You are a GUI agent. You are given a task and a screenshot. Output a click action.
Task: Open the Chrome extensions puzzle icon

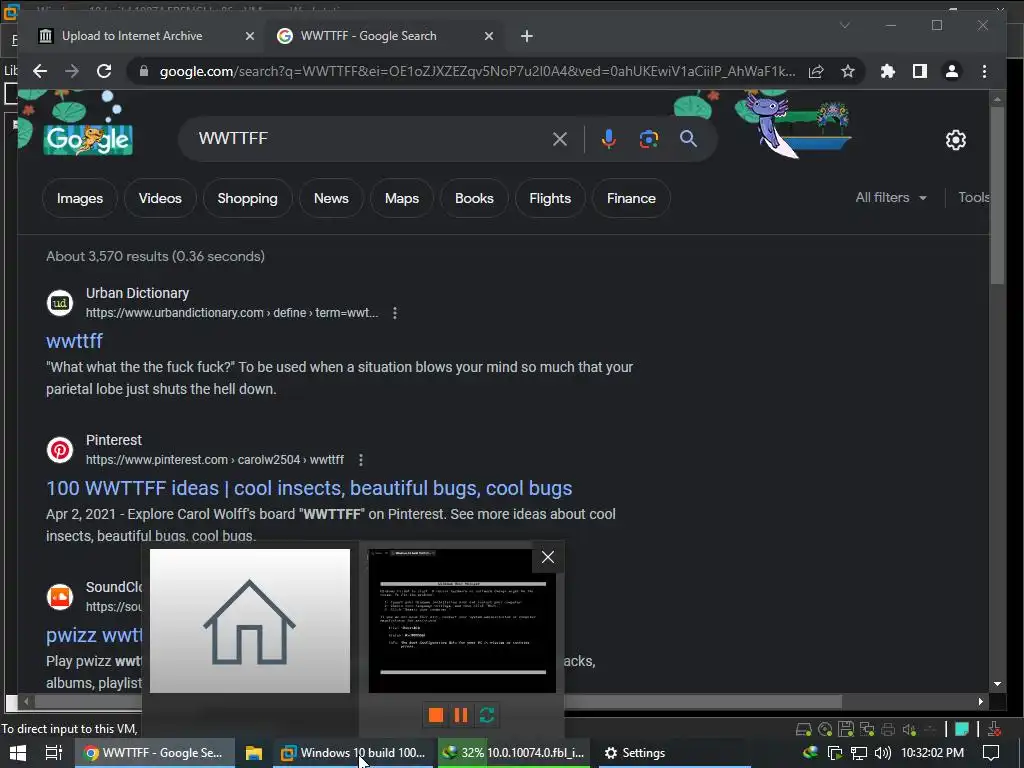tap(888, 71)
